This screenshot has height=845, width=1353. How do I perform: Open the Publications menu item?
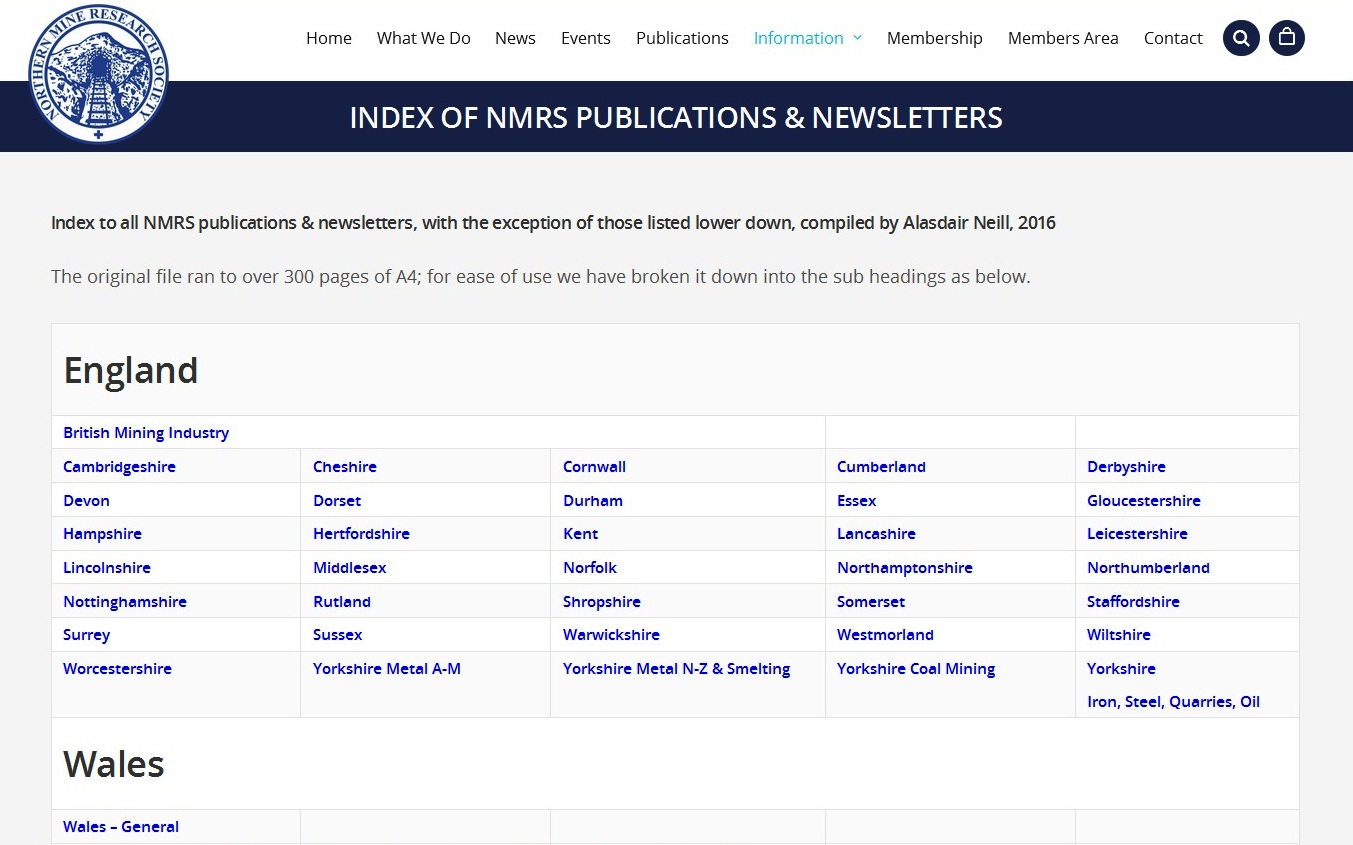[x=682, y=38]
